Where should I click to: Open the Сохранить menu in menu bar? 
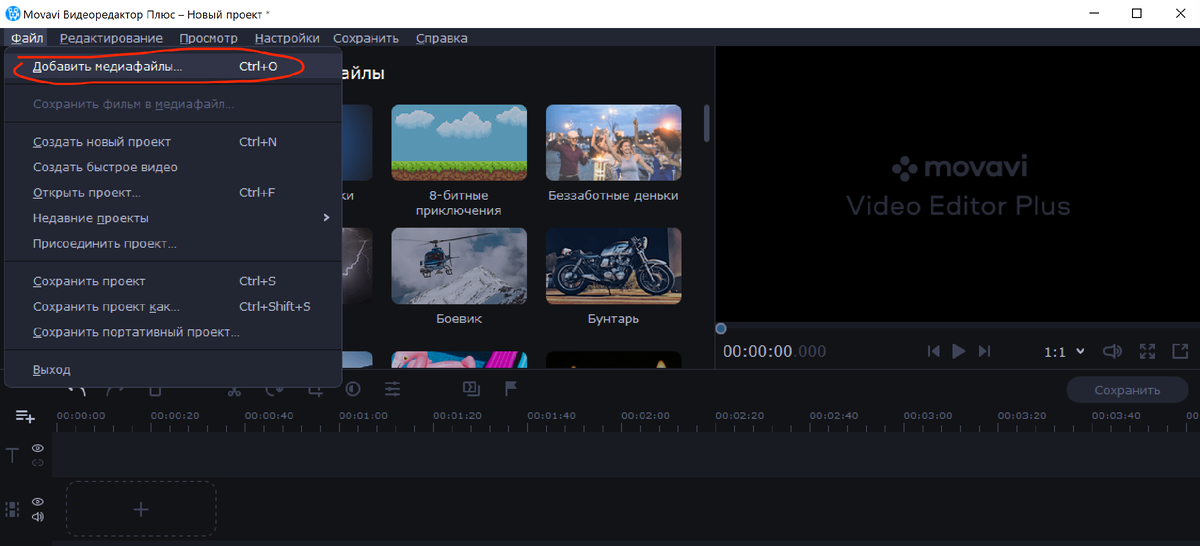coord(366,38)
